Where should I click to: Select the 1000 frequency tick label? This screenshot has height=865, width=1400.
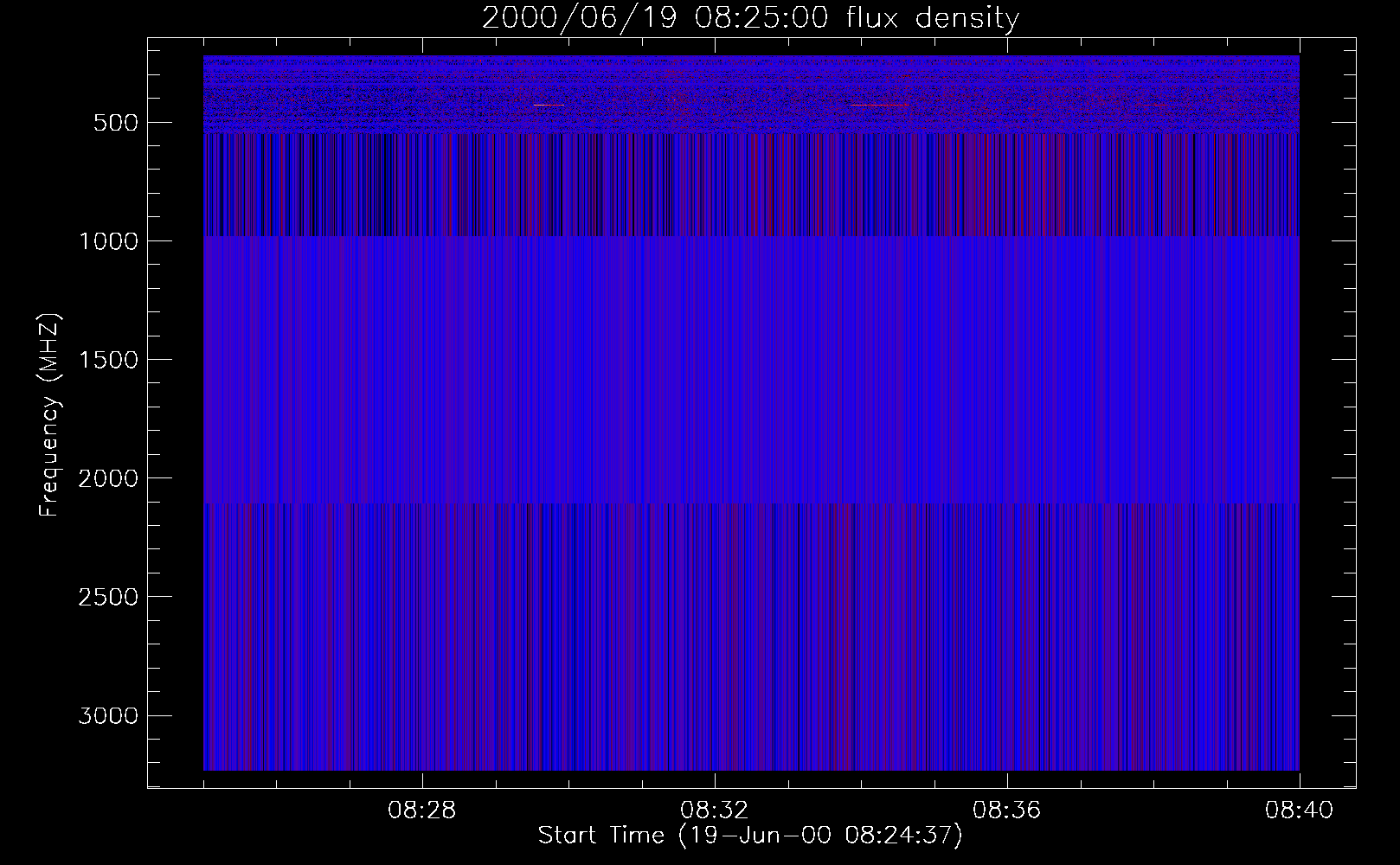click(x=108, y=241)
